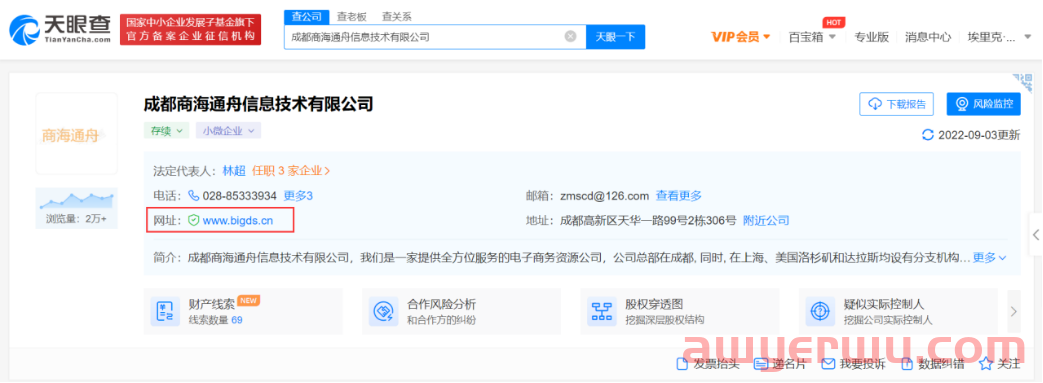
Task: Click the 天眼一下 search button
Action: tap(615, 37)
